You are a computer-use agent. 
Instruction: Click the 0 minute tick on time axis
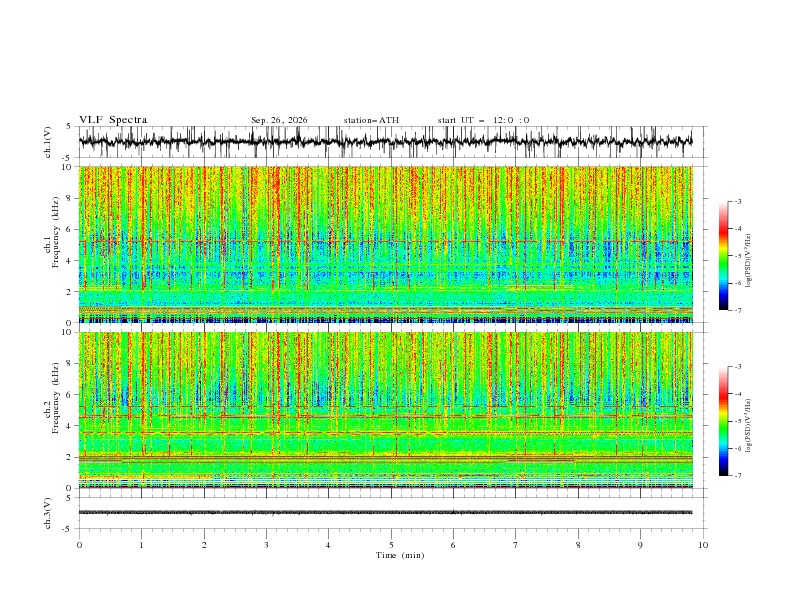[79, 545]
